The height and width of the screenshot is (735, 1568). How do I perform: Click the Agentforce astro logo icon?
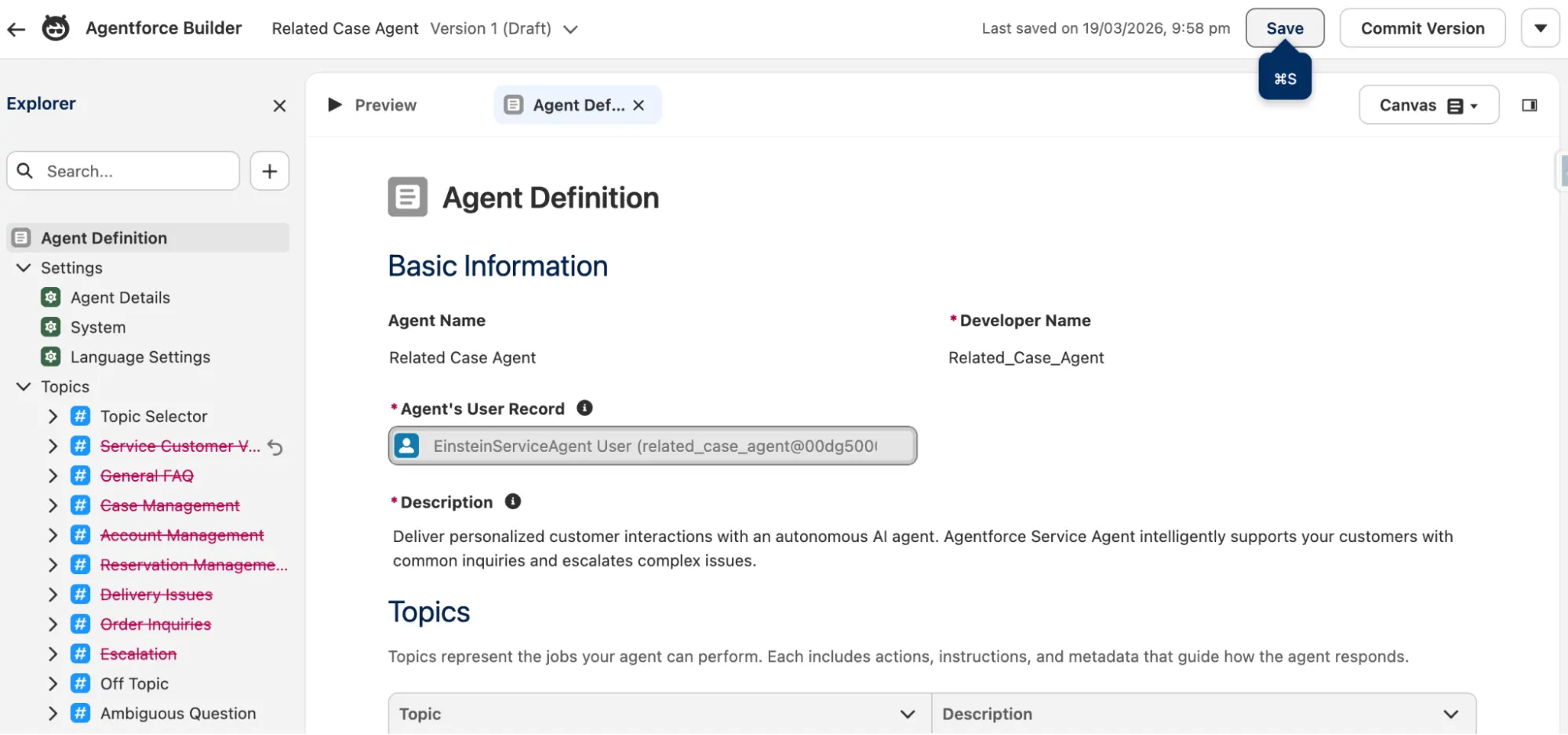pyautogui.click(x=56, y=28)
